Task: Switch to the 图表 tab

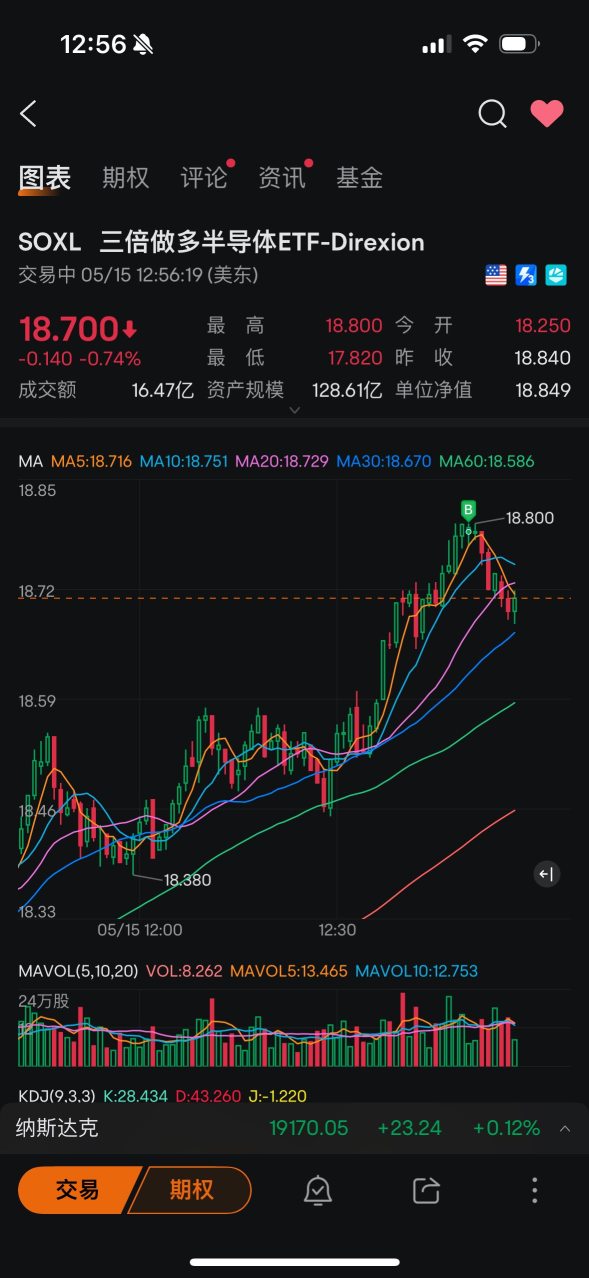Action: click(x=45, y=178)
